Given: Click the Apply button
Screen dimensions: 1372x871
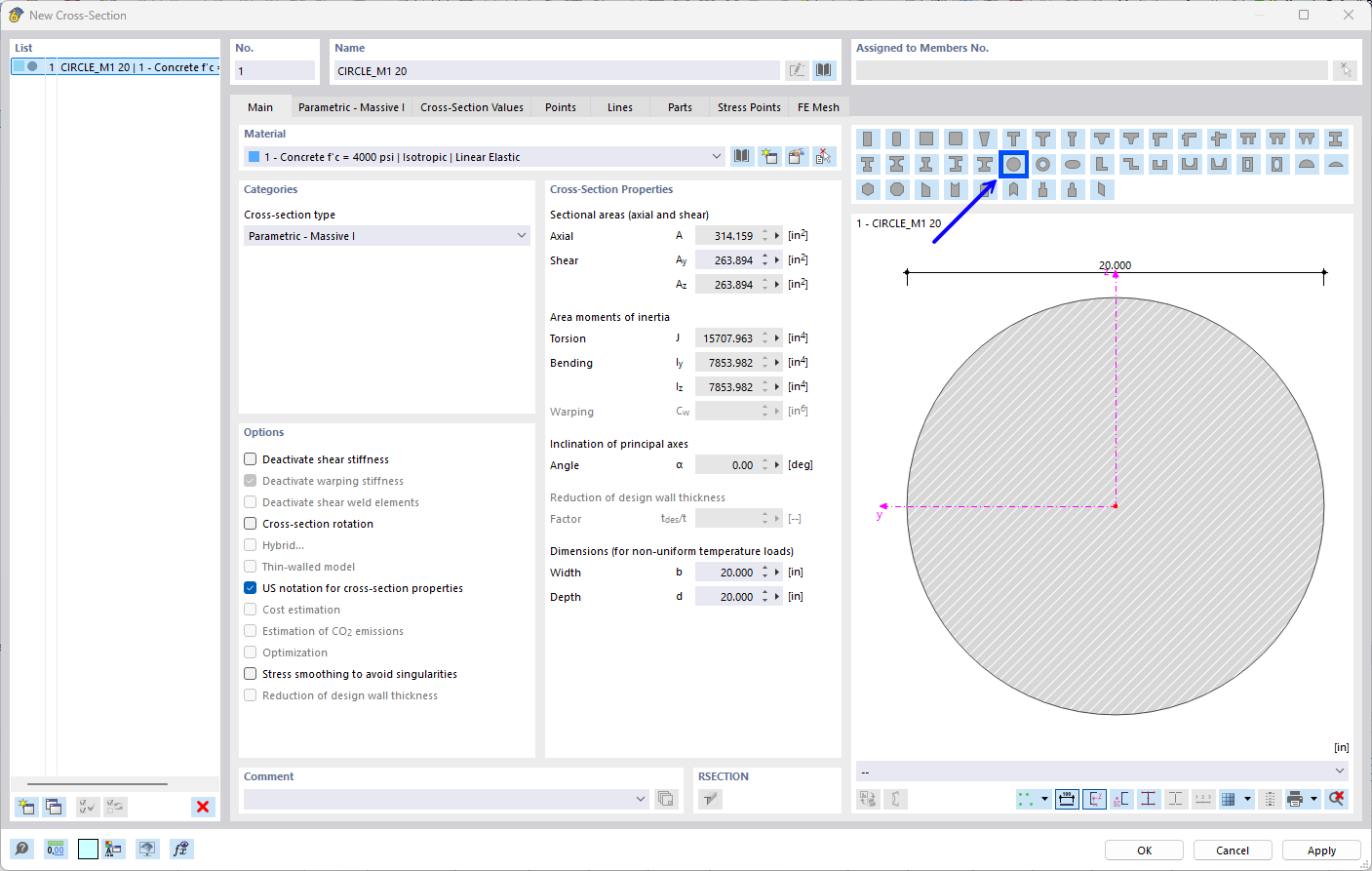Looking at the screenshot, I should pos(1320,850).
